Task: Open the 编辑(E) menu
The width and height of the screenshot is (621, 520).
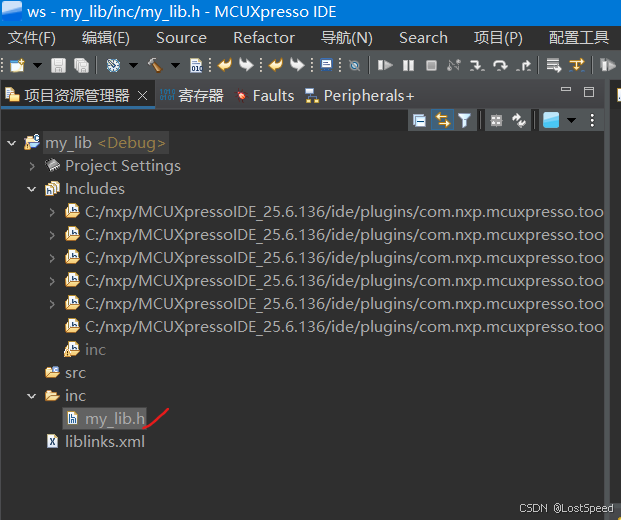Action: pos(106,38)
